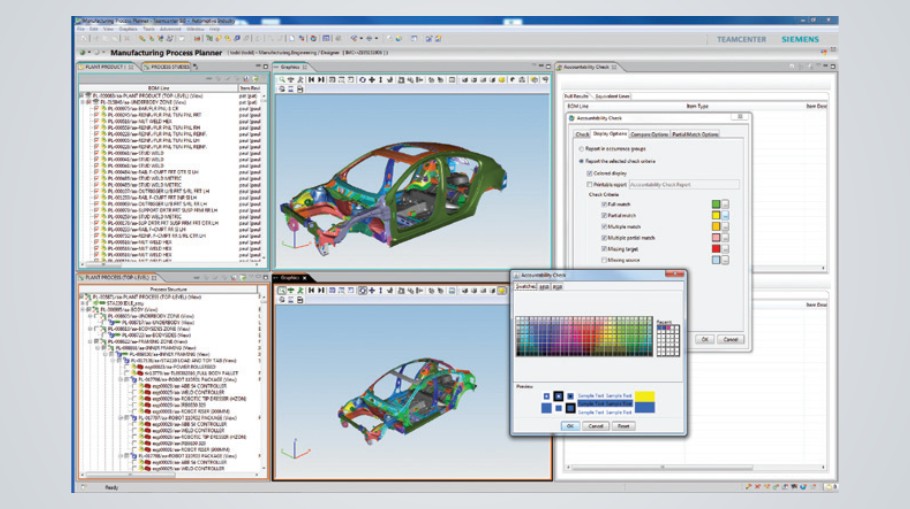Open the color picker button beside Partial match

(x=726, y=215)
